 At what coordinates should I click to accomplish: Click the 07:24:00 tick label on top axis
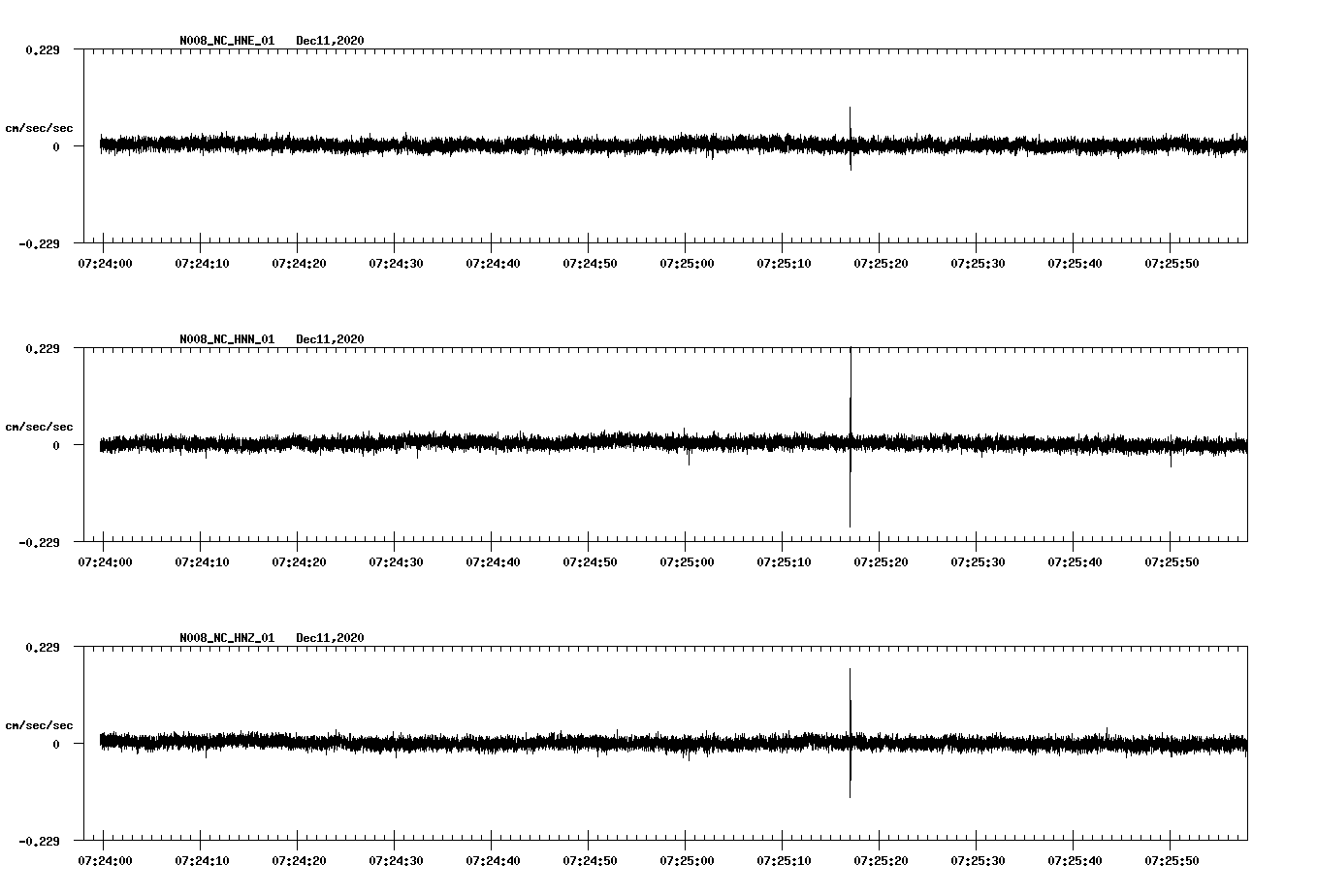pos(107,261)
